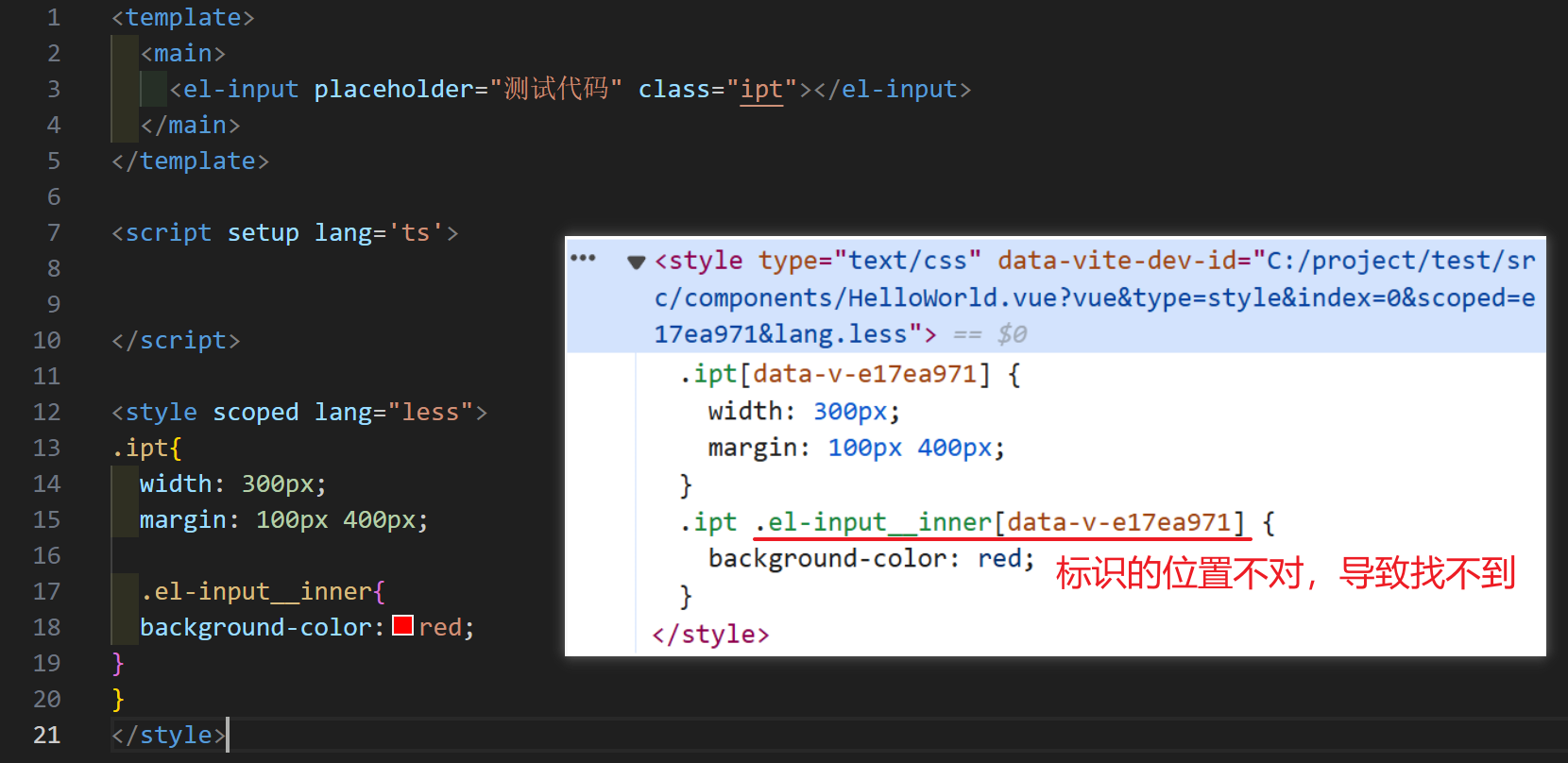Click the red color swatch before red
Viewport: 1568px width, 763px height.
tap(402, 625)
